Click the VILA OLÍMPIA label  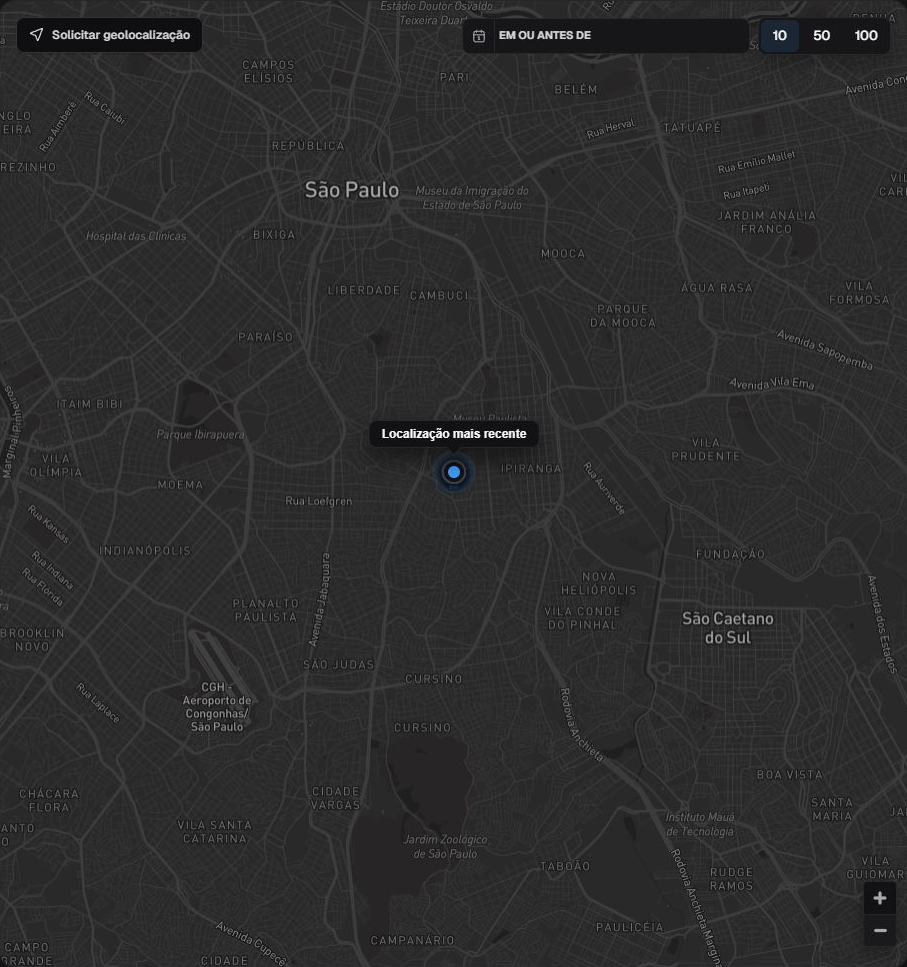pos(56,466)
